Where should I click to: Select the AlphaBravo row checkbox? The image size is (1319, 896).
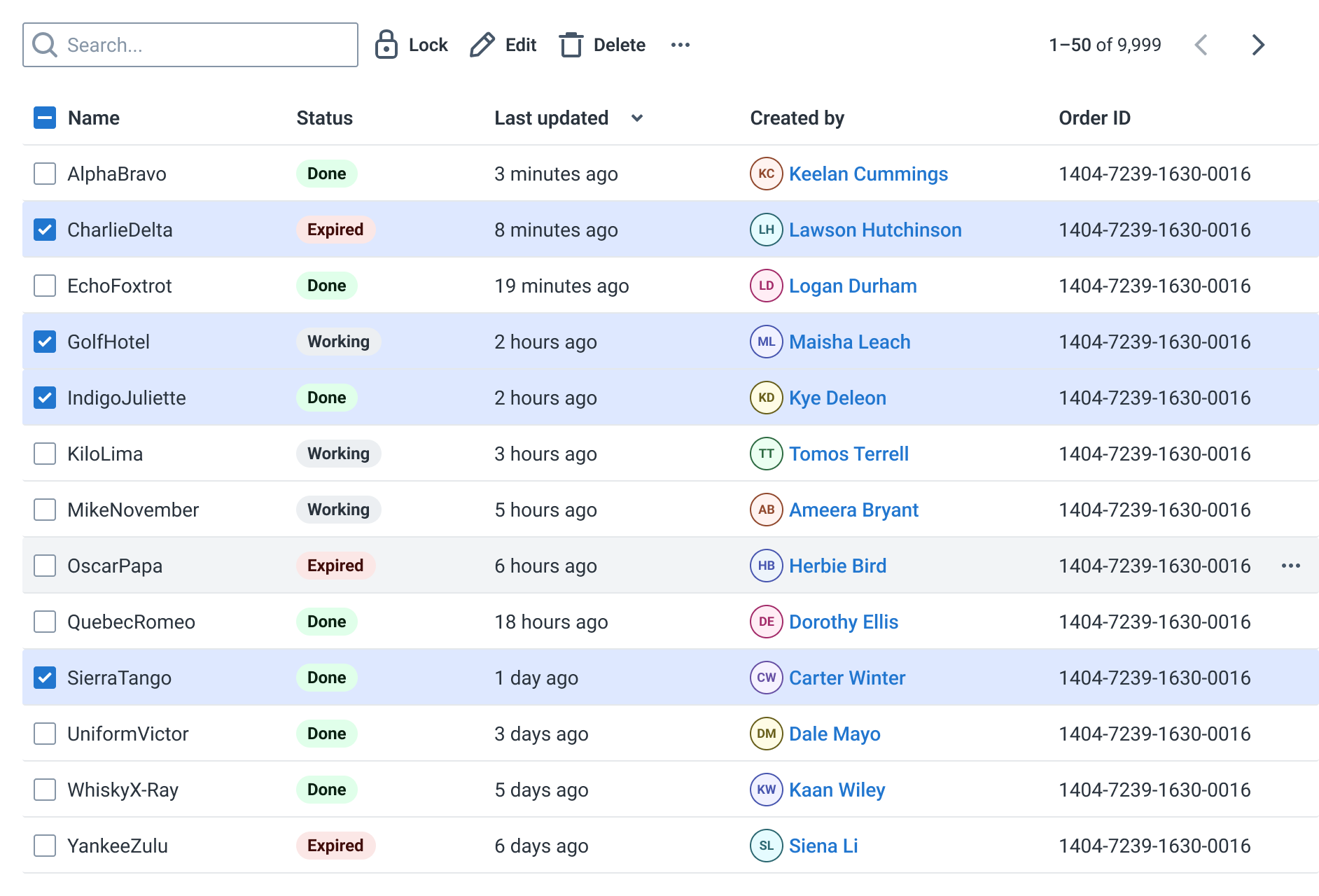(45, 174)
